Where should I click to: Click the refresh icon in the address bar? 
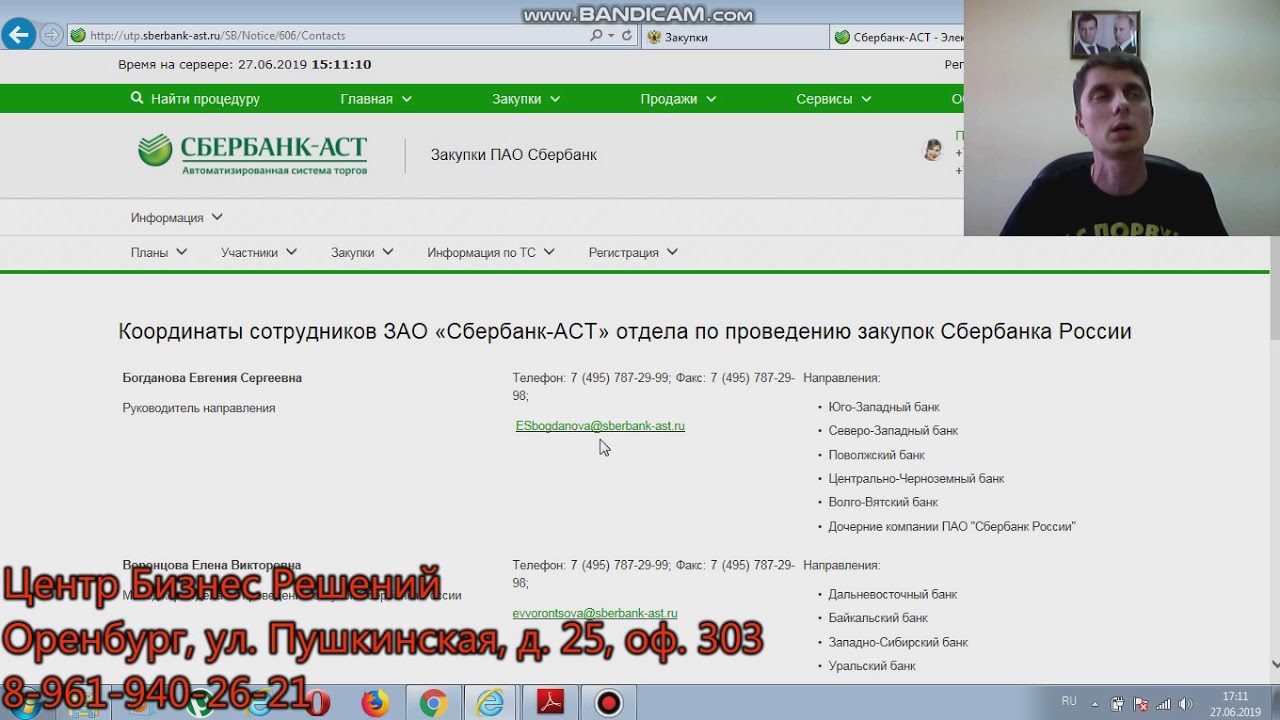[x=627, y=35]
